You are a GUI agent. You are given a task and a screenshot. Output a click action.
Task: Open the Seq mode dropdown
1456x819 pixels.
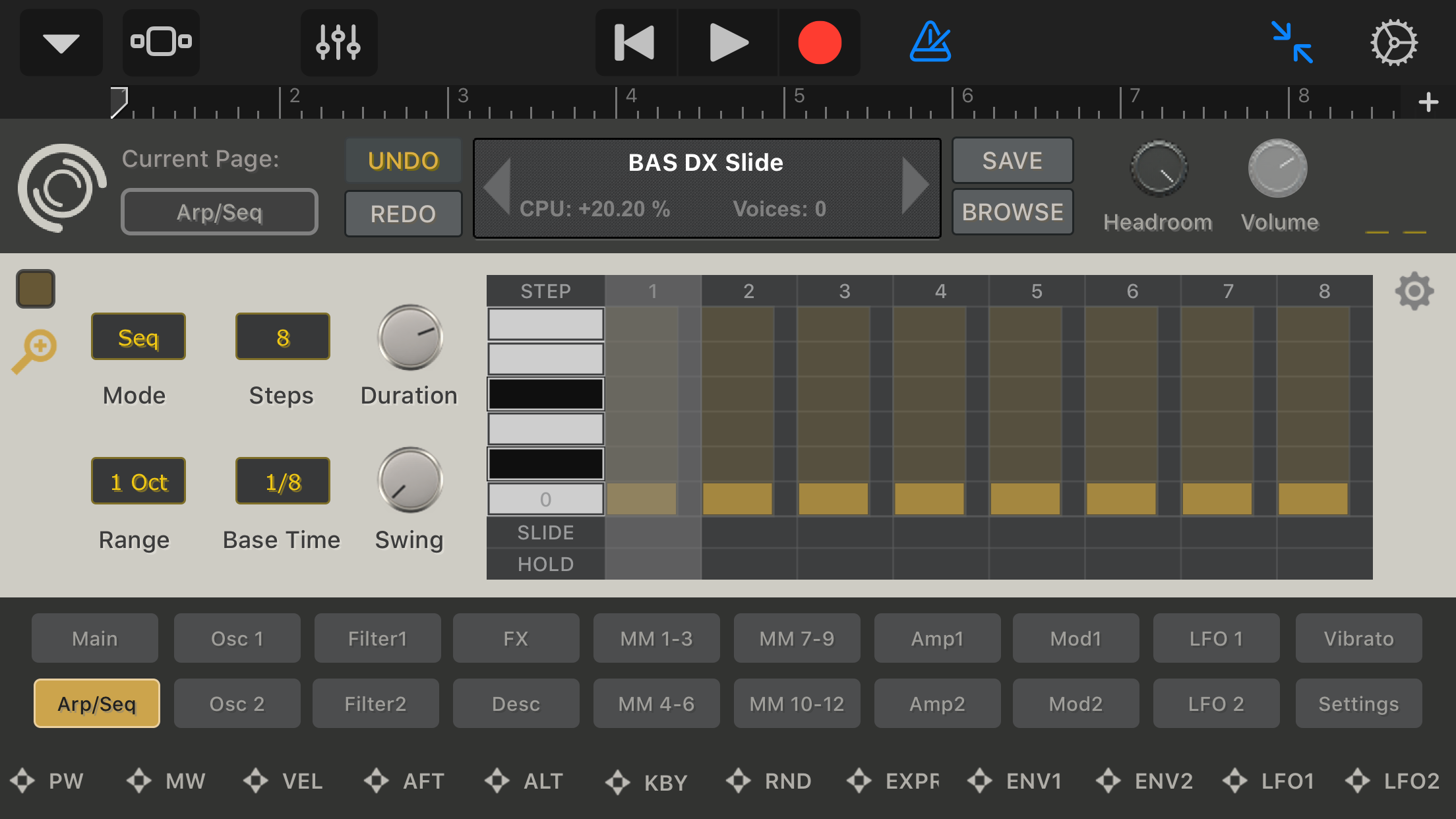(x=138, y=337)
